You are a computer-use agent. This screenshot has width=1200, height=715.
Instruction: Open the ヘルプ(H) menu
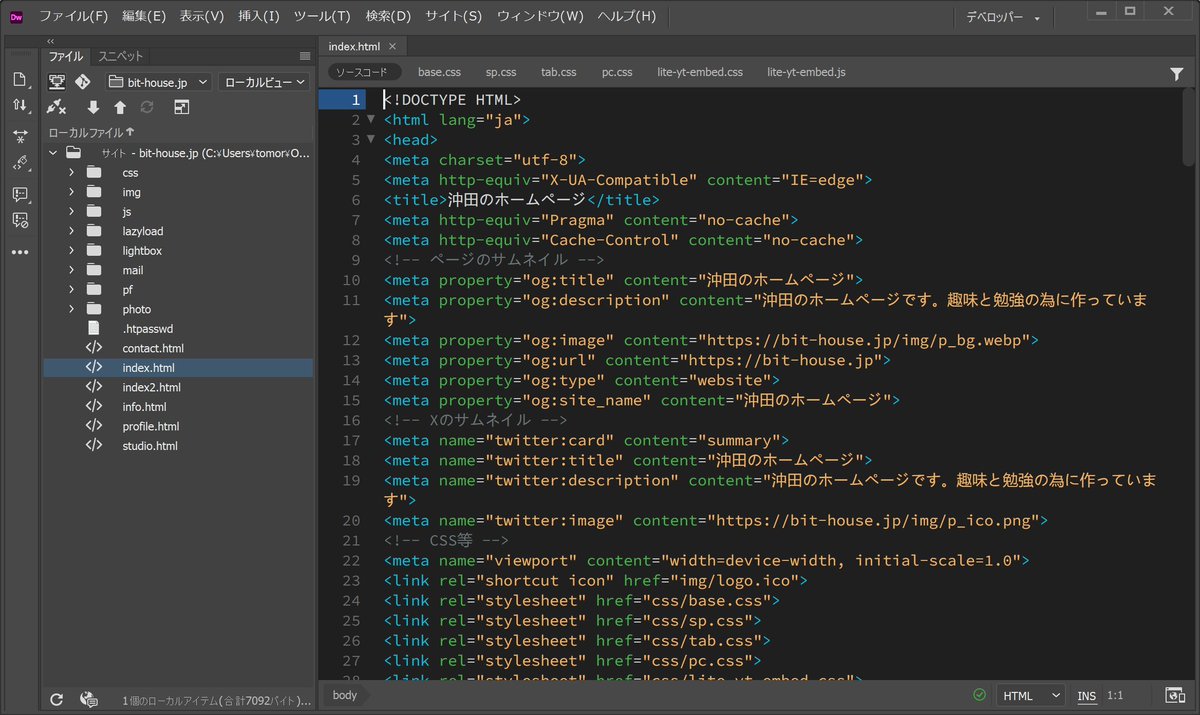point(627,17)
